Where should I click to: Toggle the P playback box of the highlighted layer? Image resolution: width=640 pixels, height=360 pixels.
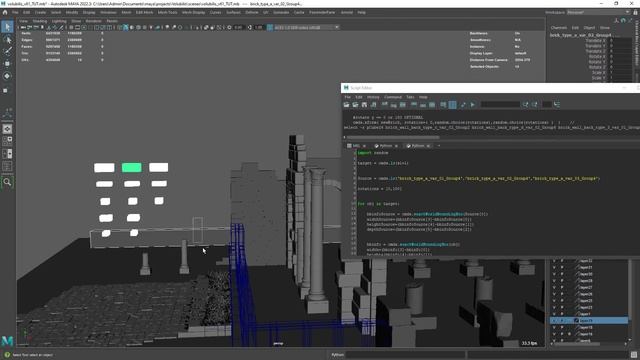[562, 321]
